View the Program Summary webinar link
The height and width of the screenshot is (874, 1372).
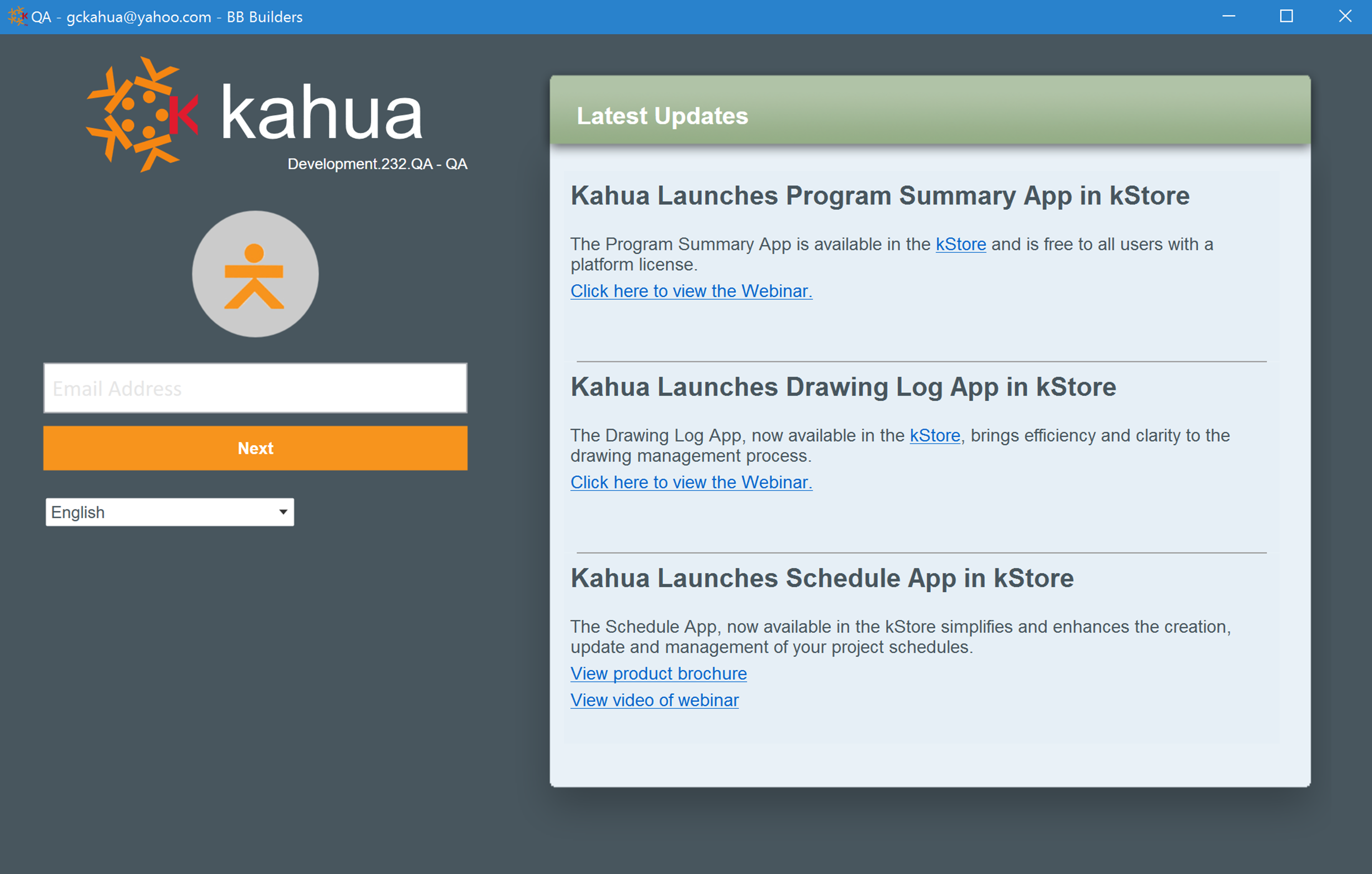[x=691, y=291]
